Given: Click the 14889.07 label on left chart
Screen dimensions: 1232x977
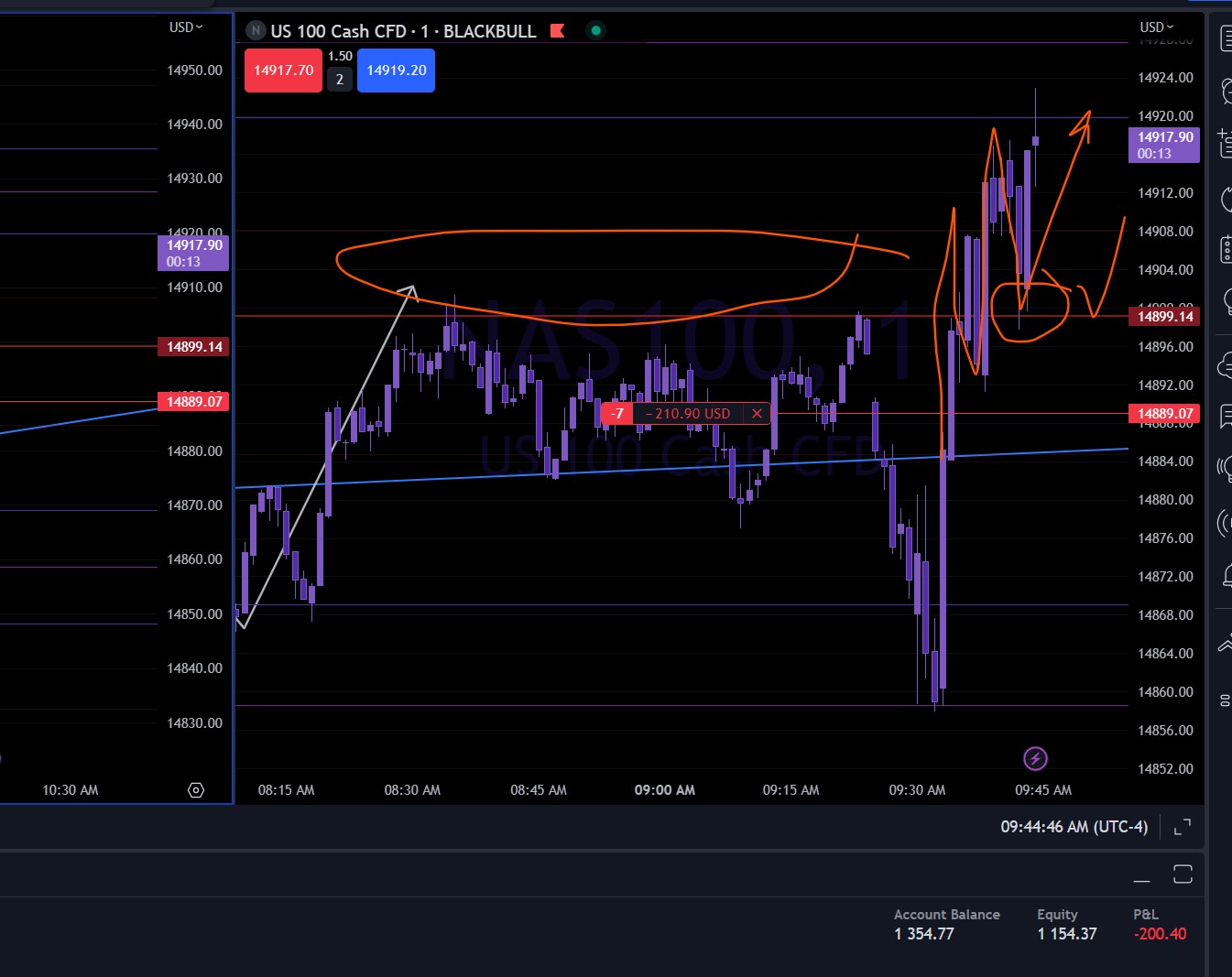Looking at the screenshot, I should click(194, 401).
